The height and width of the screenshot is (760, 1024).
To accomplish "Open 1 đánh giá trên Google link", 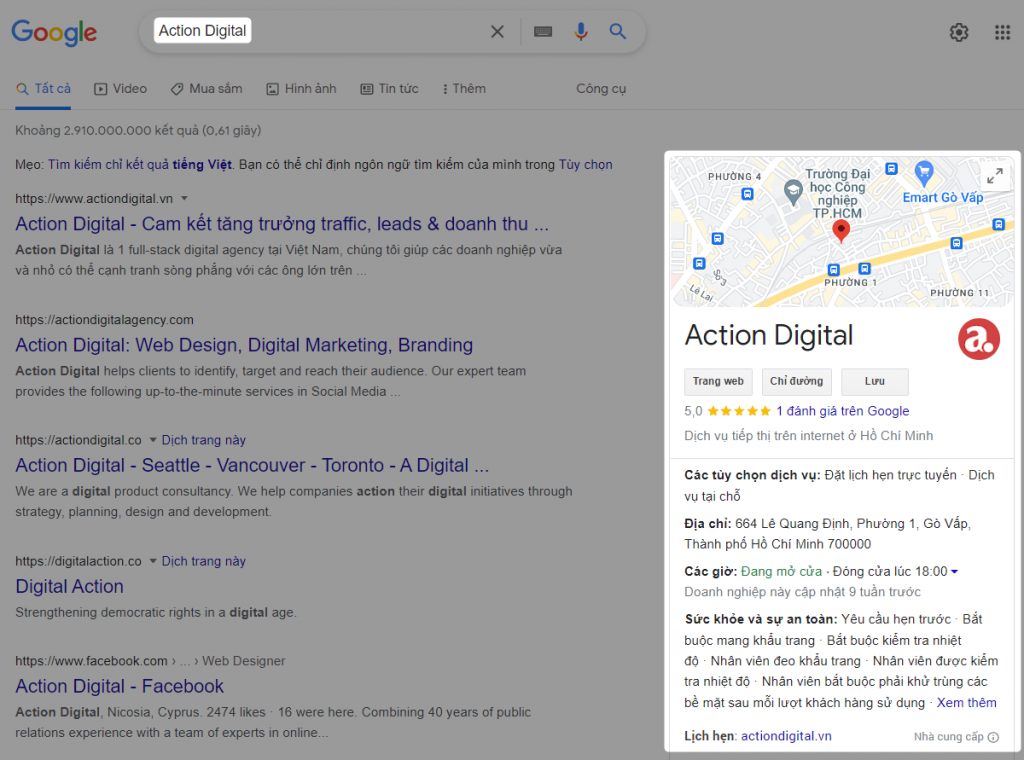I will click(842, 411).
